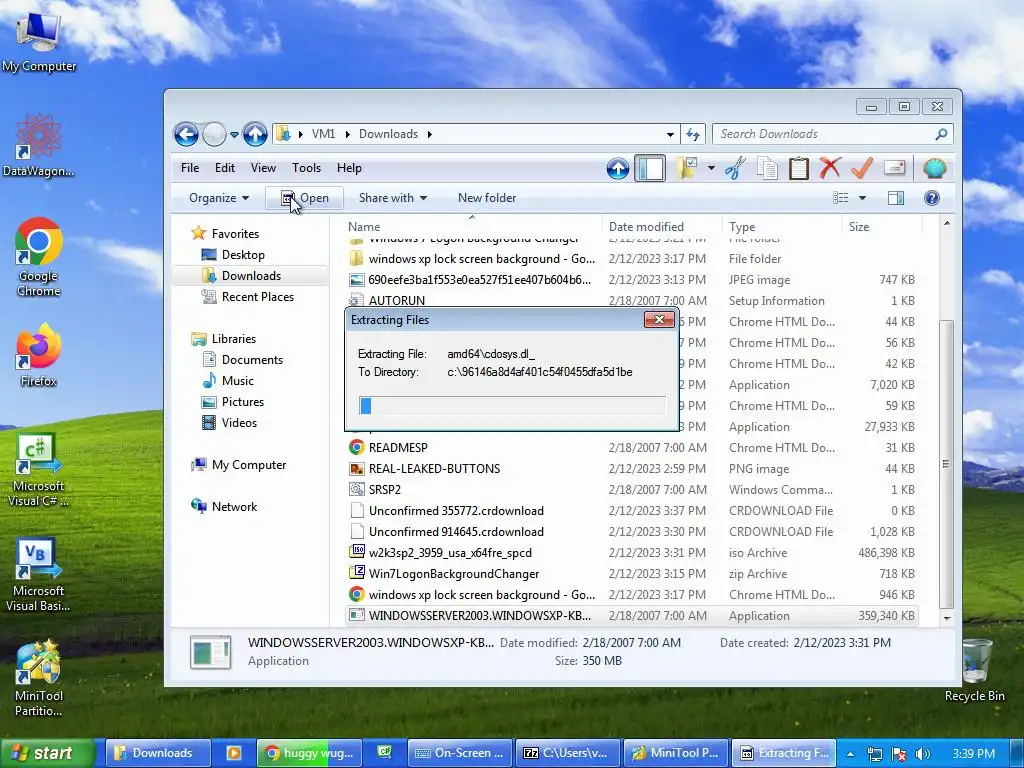Open the View menu

263,168
